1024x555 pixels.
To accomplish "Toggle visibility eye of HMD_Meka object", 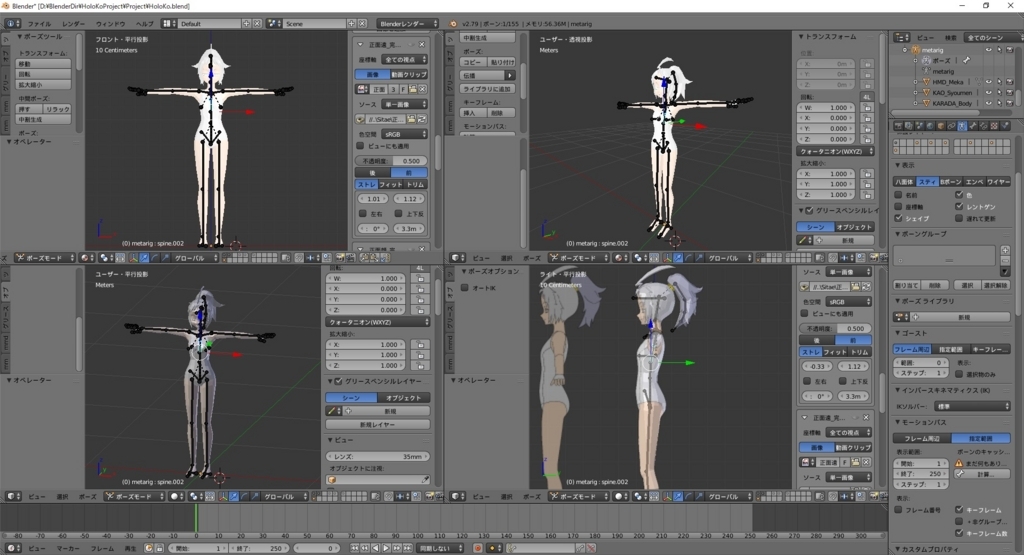I will pos(989,82).
